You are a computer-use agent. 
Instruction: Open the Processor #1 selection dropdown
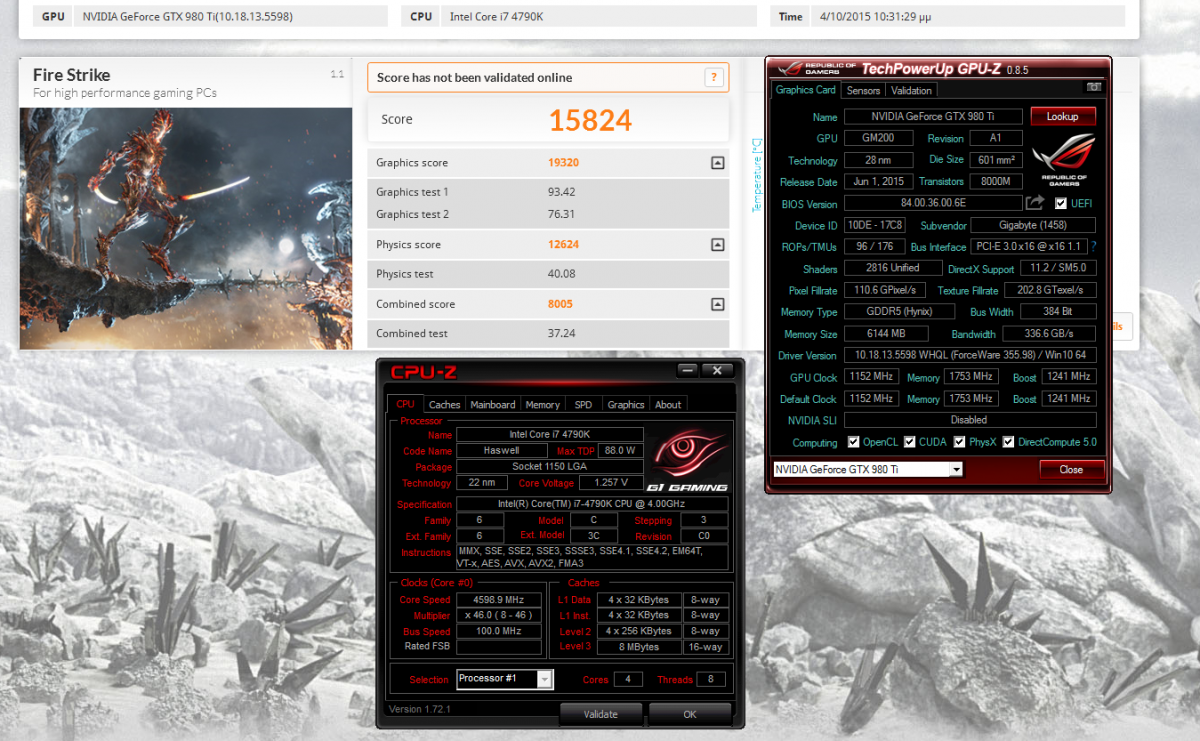[545, 680]
